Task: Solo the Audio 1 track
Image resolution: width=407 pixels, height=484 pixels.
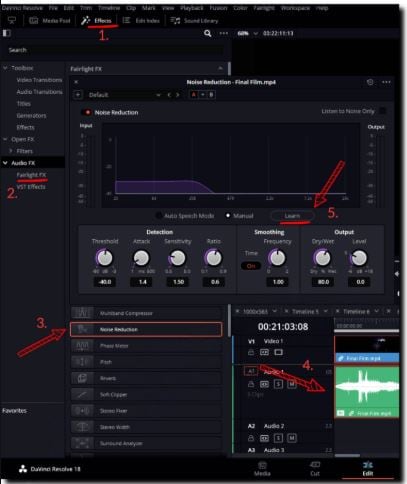Action: [x=278, y=384]
